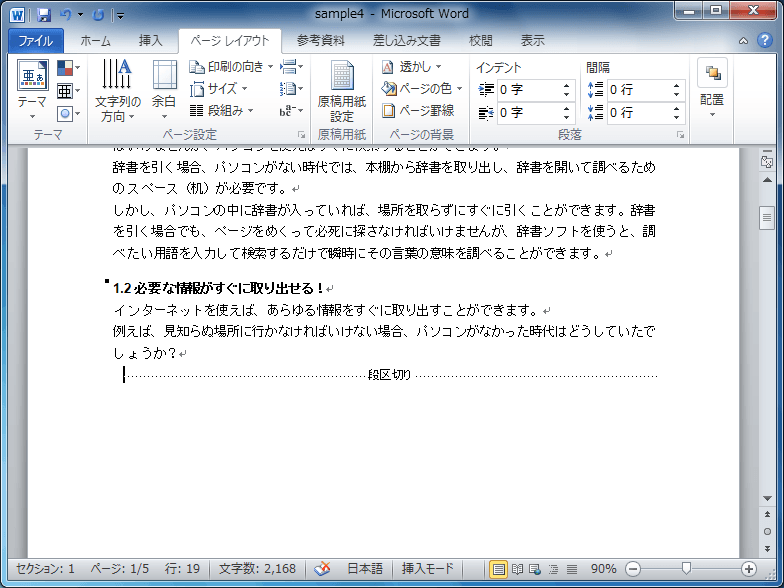The image size is (784, 588).
Task: Click next page double-arrow button
Action: coord(767,548)
